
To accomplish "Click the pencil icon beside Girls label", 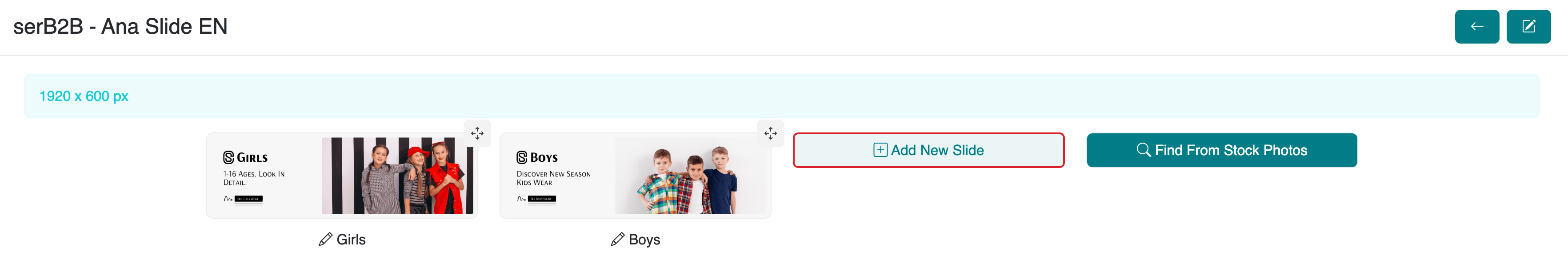I will pyautogui.click(x=326, y=240).
